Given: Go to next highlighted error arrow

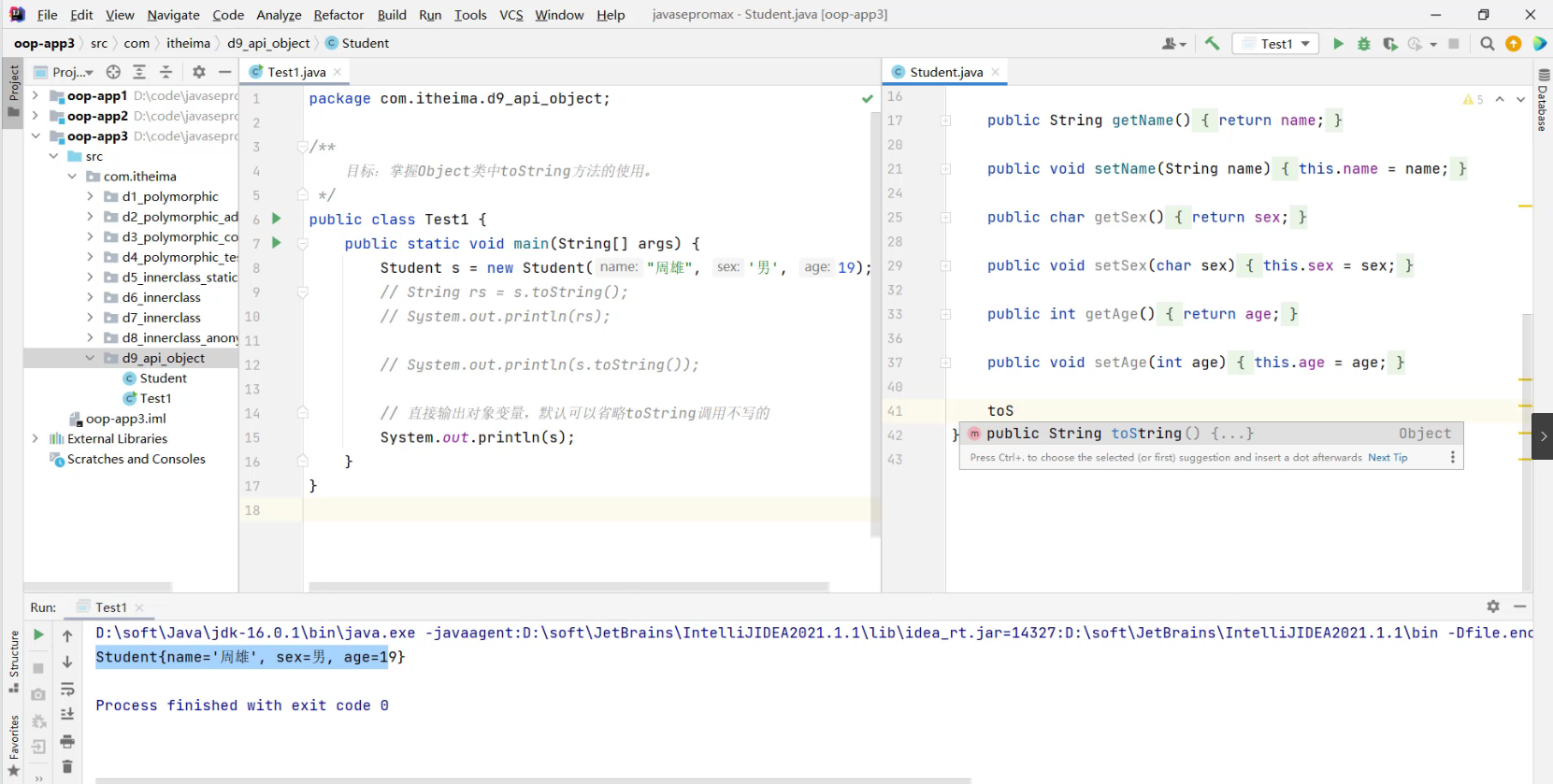Looking at the screenshot, I should click(1520, 99).
